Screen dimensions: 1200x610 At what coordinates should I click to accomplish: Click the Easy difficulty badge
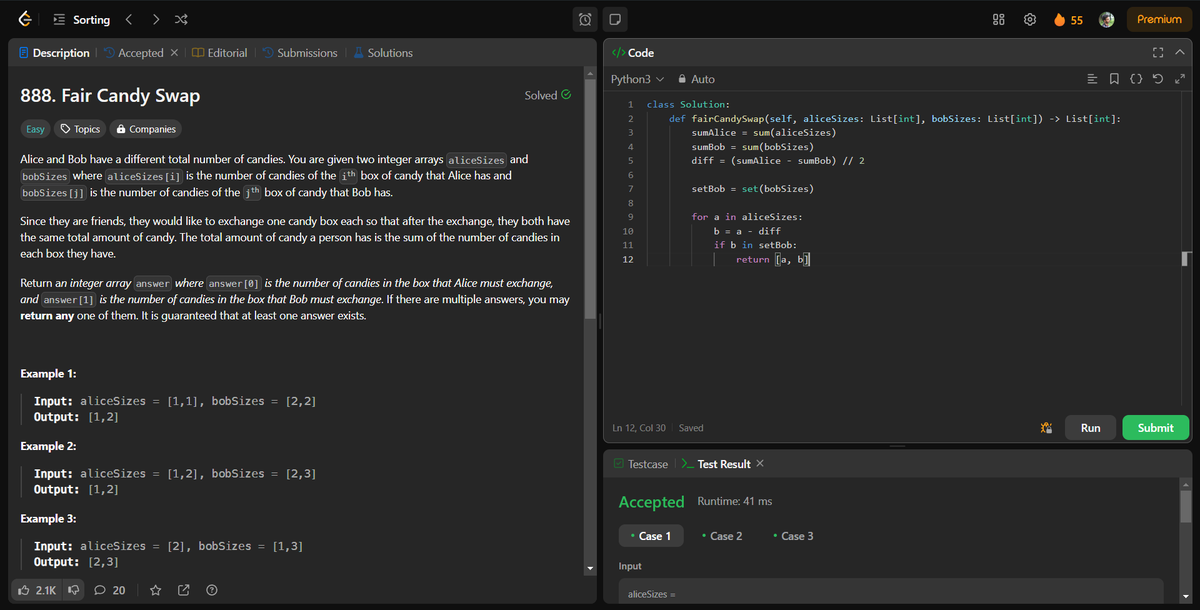point(35,129)
